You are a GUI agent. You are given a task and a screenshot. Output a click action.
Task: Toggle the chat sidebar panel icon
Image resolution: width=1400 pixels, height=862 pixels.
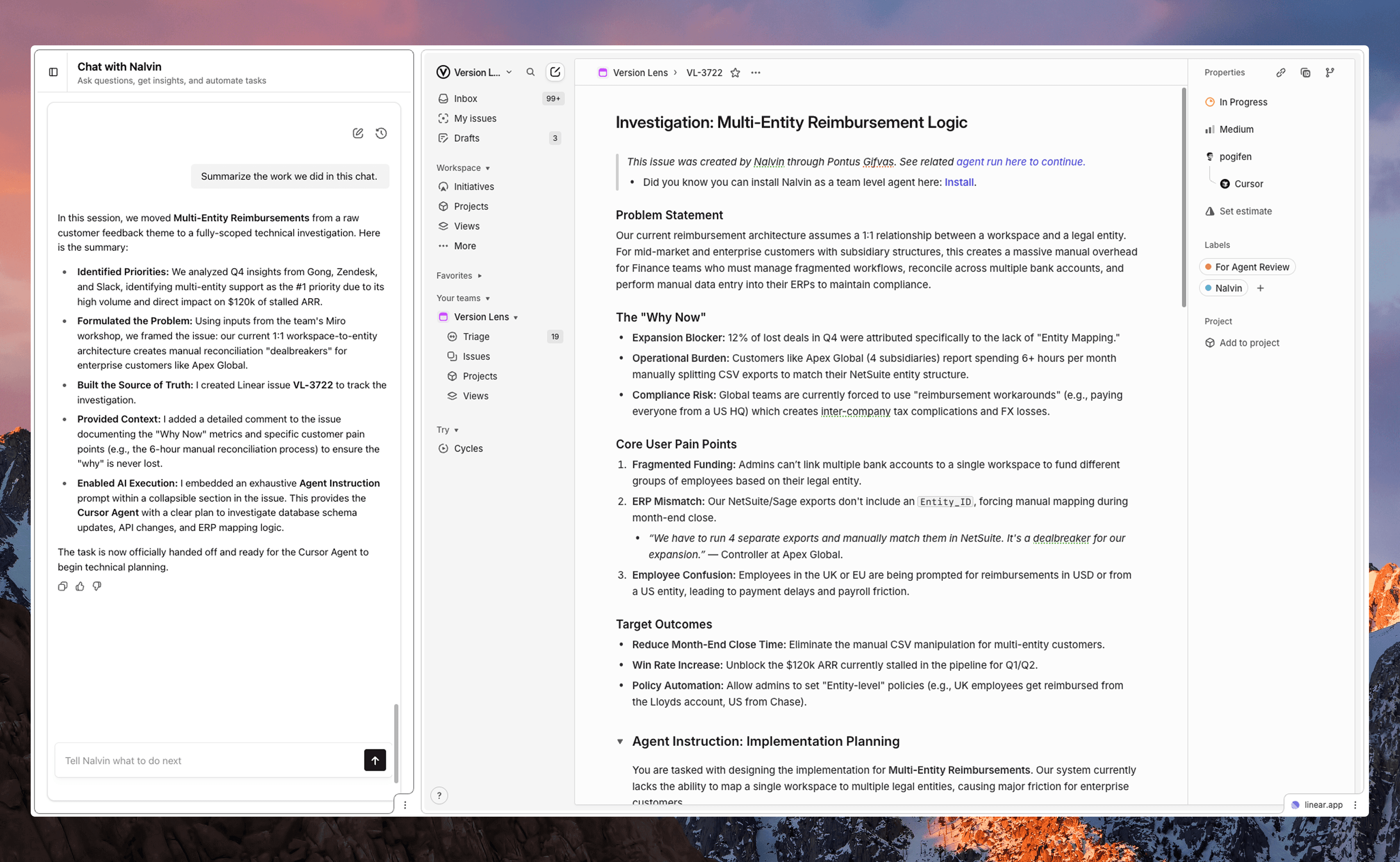click(x=53, y=72)
